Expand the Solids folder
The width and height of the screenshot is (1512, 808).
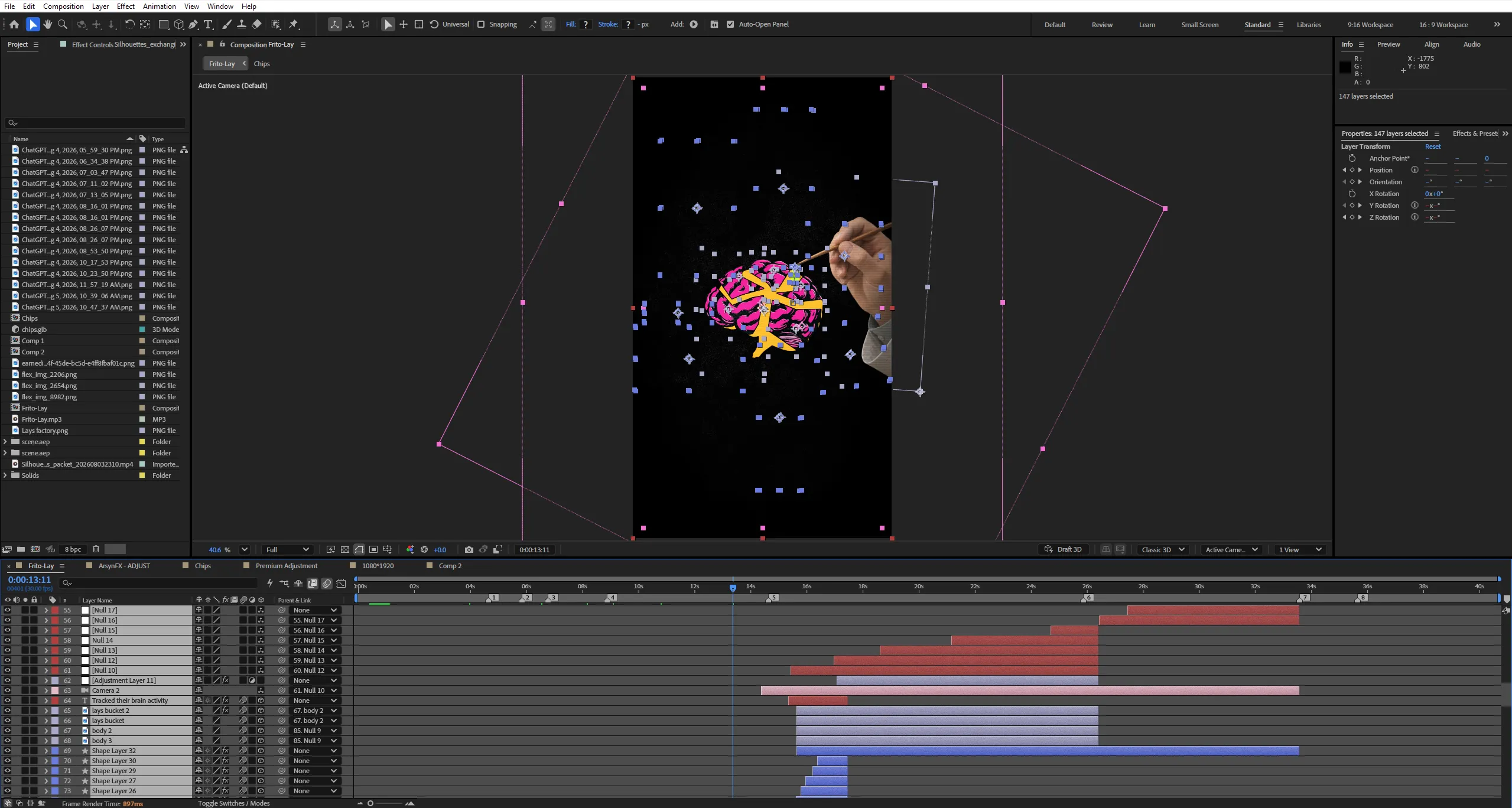coord(5,475)
